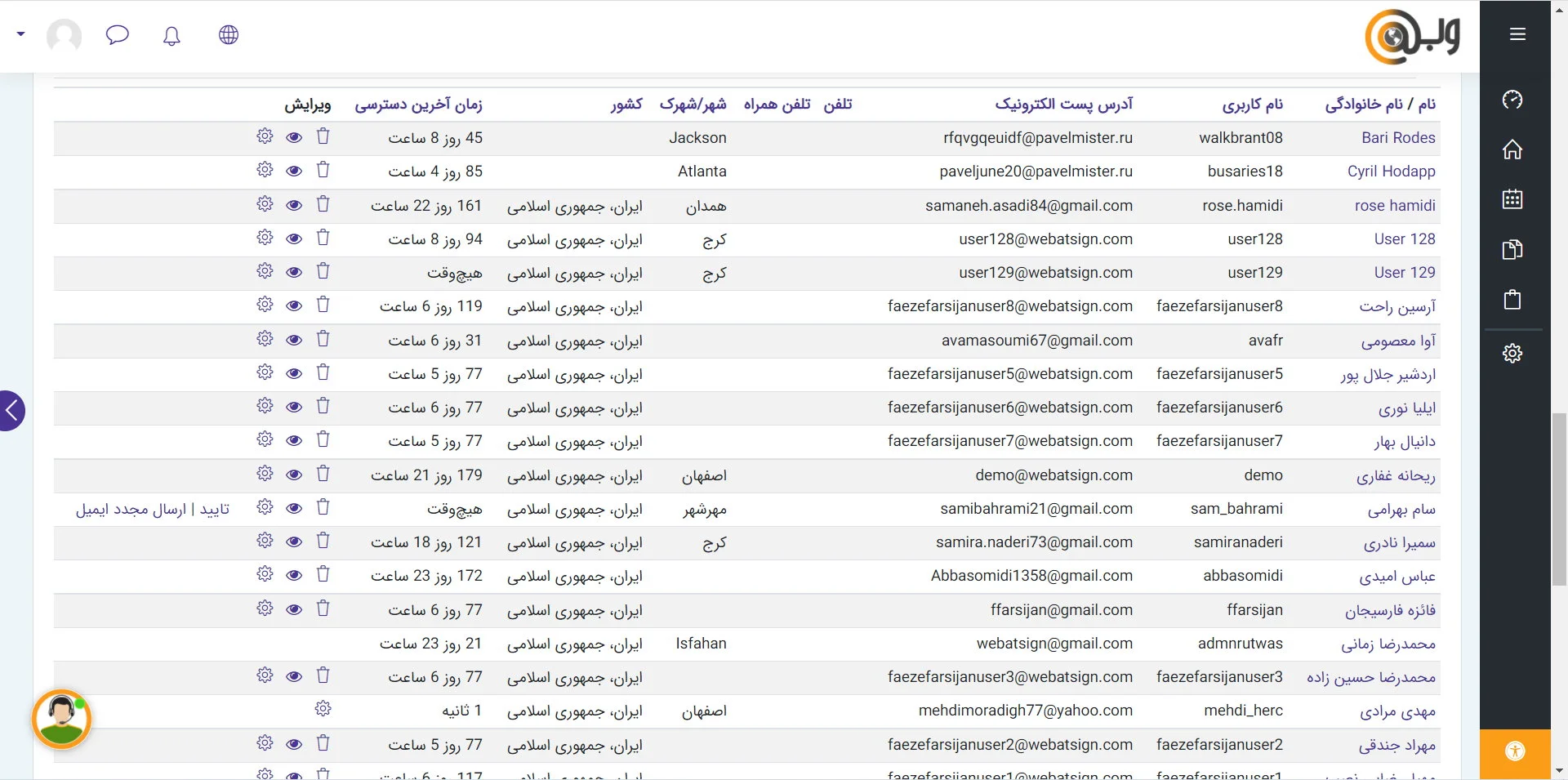Click the accessibility button at bottom right

pos(1514,751)
